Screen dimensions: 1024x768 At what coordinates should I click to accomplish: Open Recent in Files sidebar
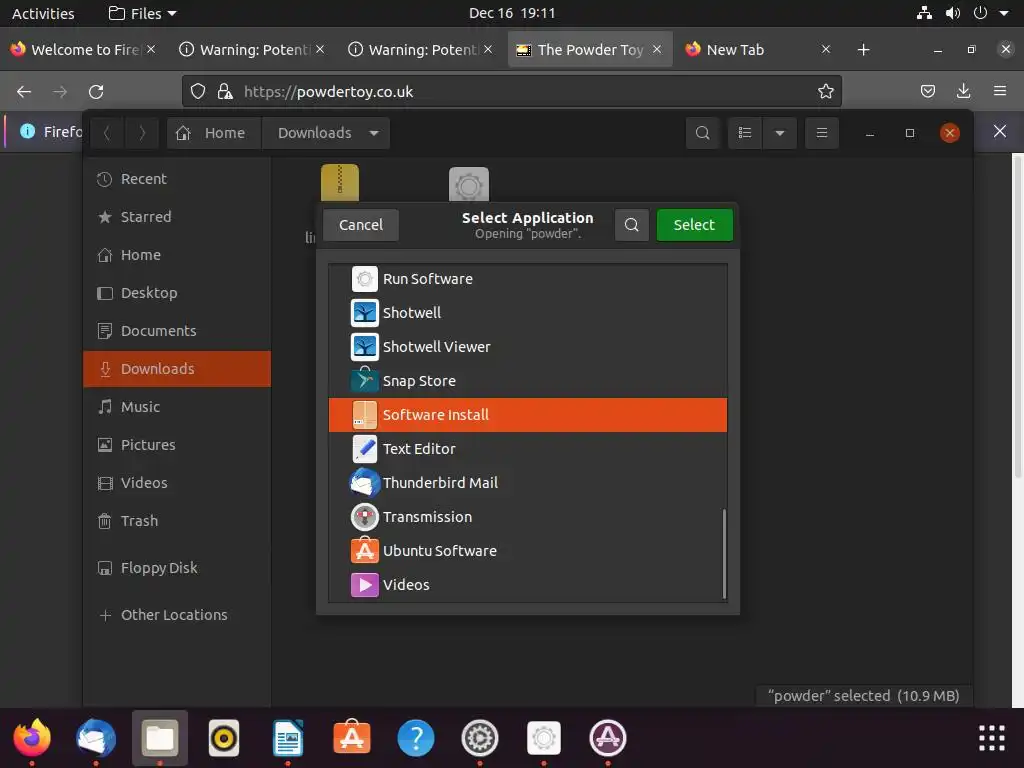click(x=177, y=179)
